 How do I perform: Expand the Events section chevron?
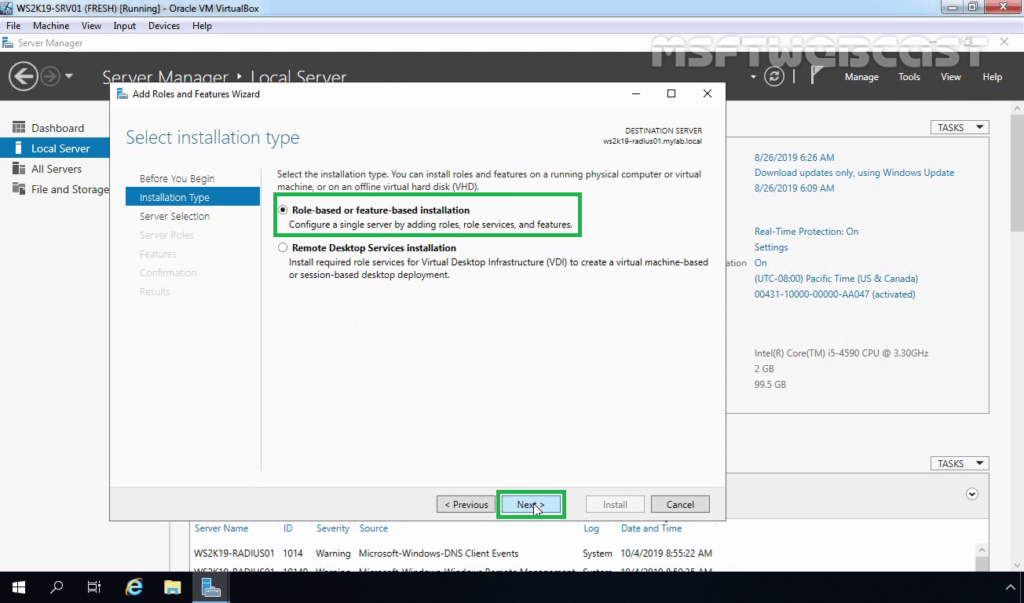pos(972,494)
